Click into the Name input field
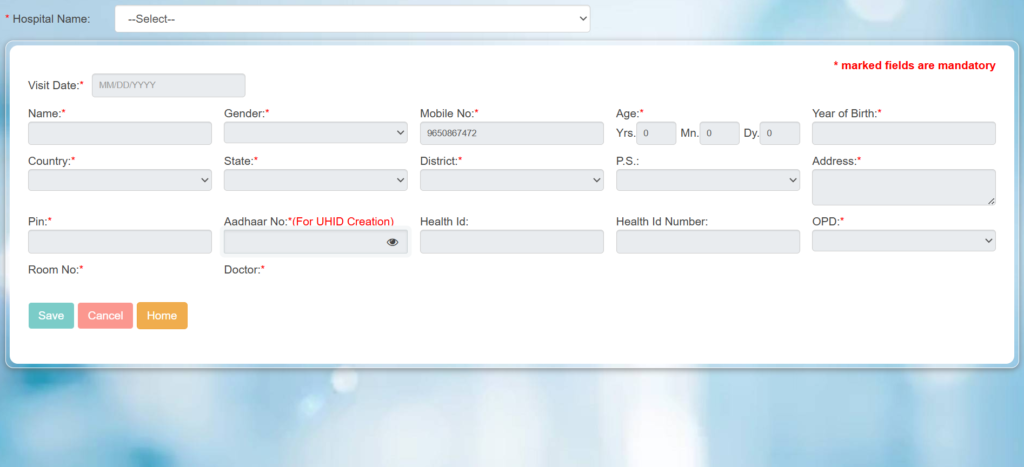Screen dimensions: 1024x467 click(120, 133)
